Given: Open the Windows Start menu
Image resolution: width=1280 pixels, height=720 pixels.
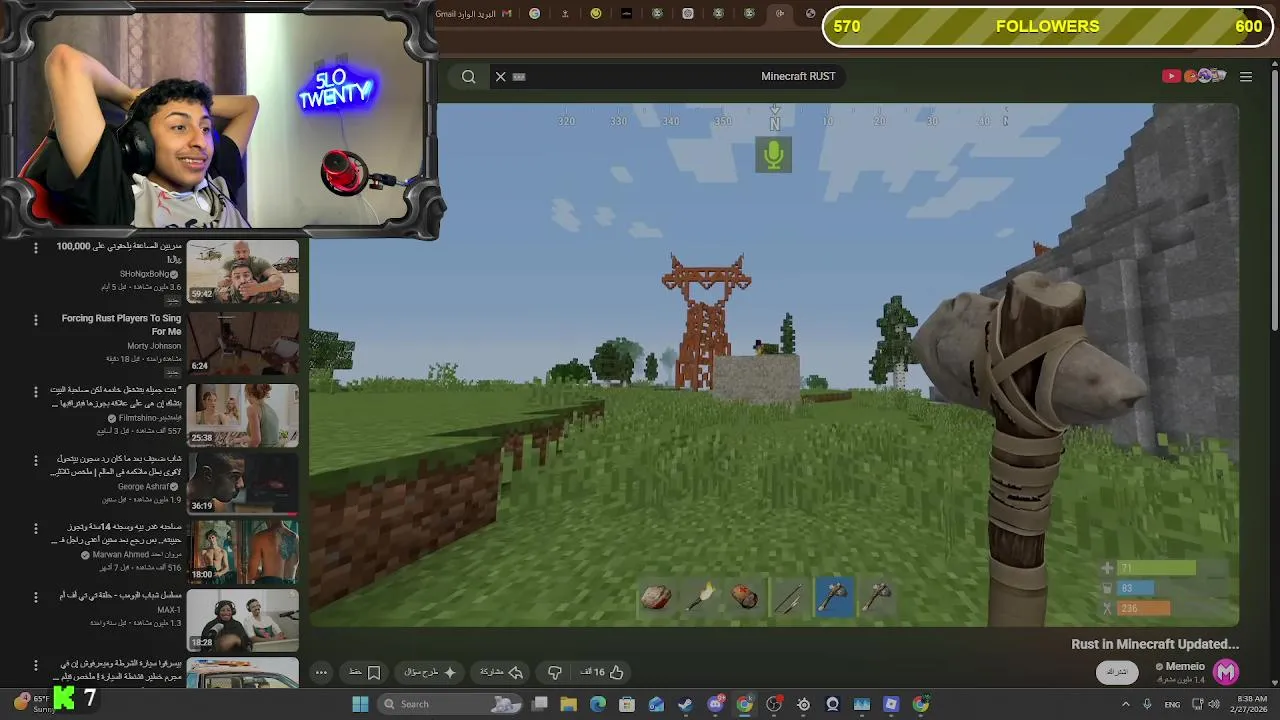Looking at the screenshot, I should click(360, 704).
